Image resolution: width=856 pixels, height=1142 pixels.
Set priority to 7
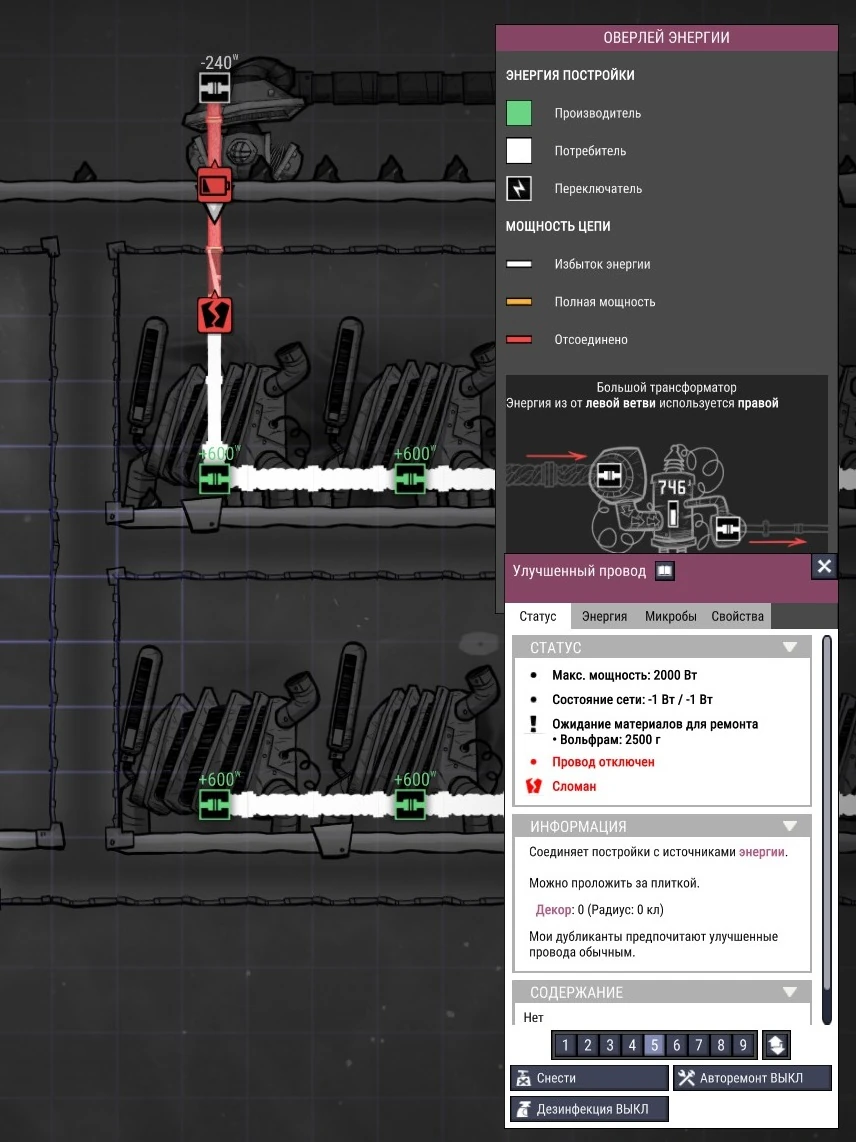pyautogui.click(x=699, y=1045)
